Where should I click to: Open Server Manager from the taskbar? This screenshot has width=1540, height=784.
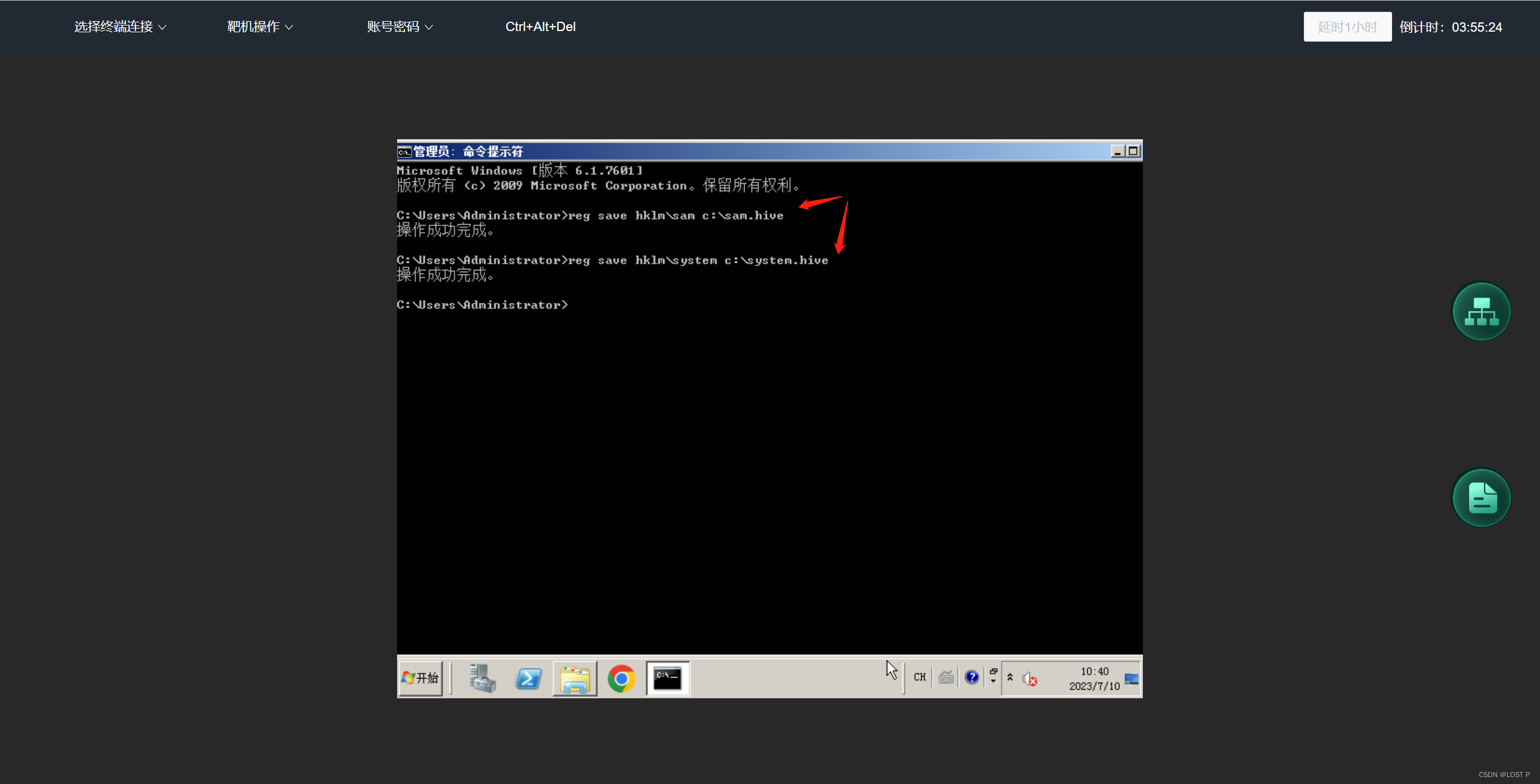coord(482,678)
